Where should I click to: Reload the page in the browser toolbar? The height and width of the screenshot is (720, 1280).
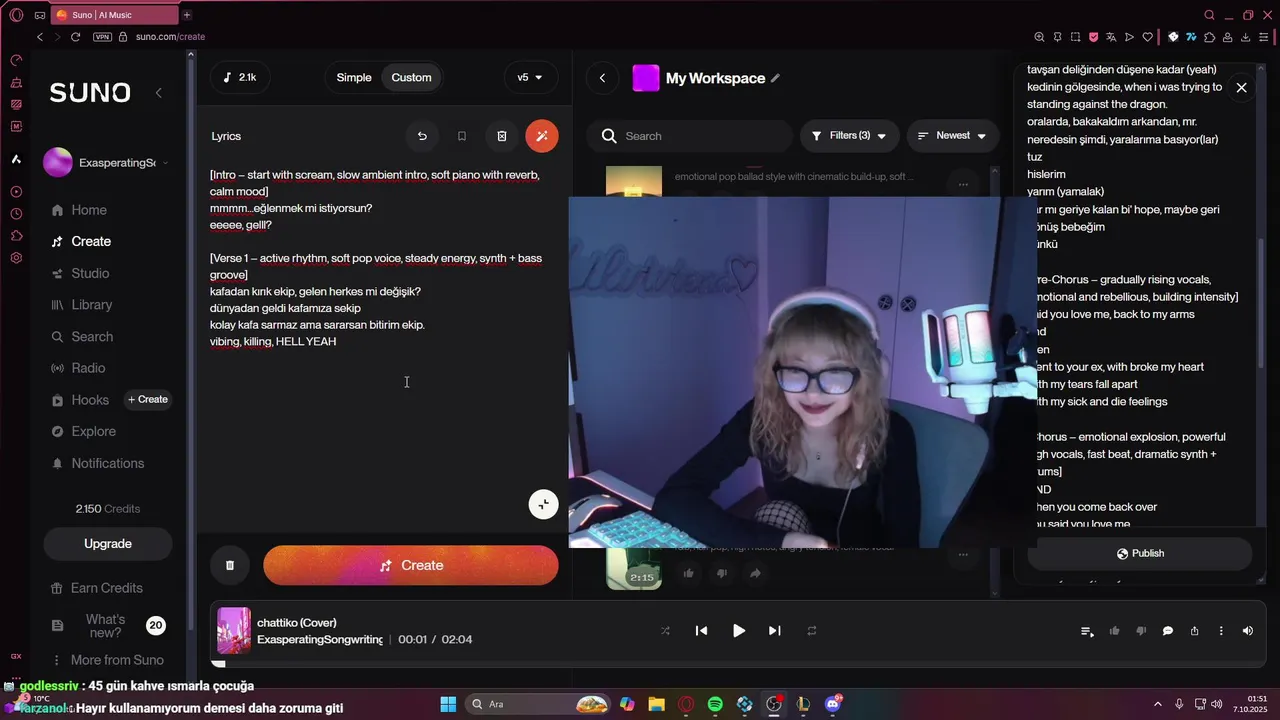[x=75, y=37]
